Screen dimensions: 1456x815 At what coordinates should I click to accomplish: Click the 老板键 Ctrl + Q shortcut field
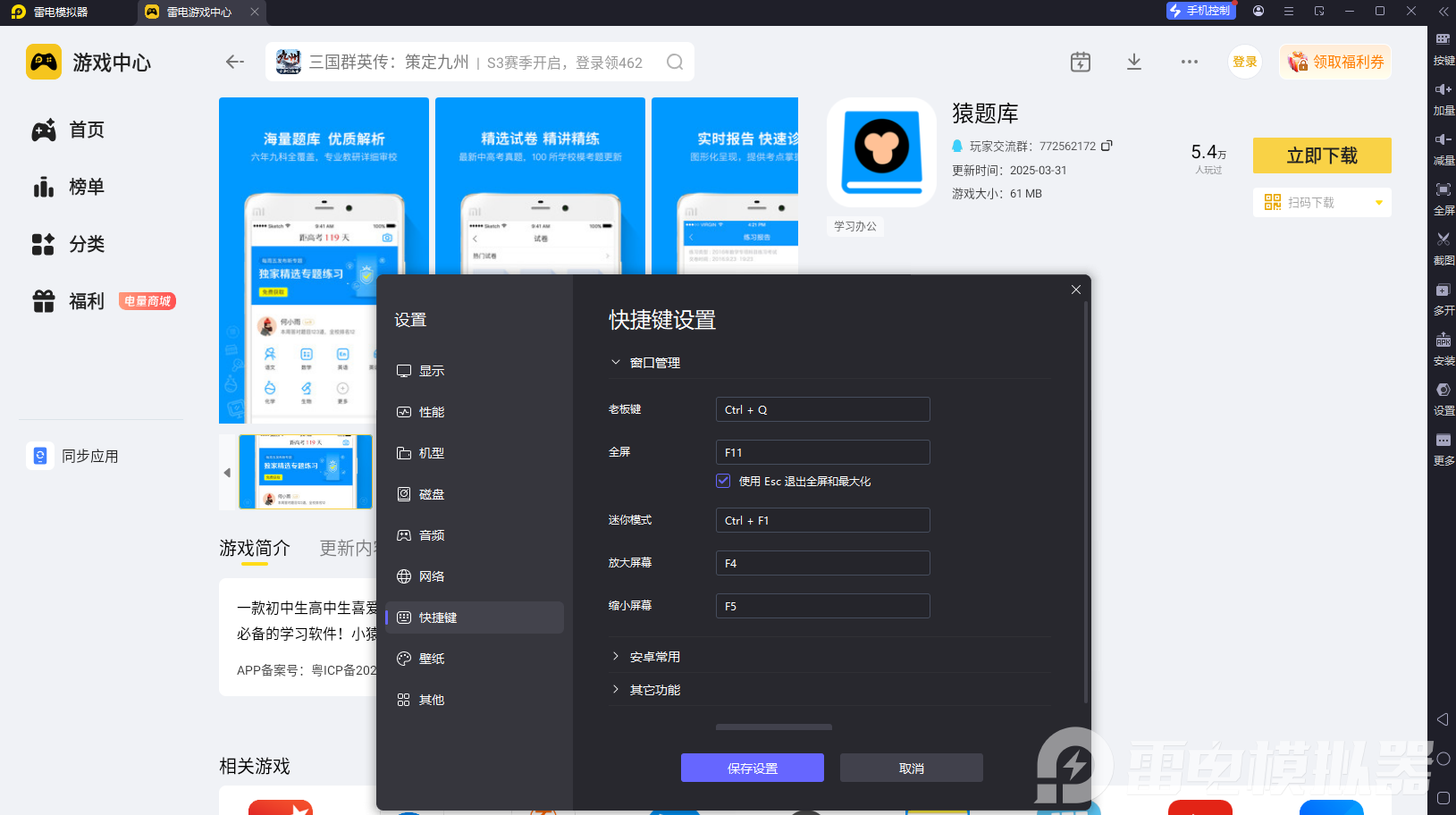(823, 409)
